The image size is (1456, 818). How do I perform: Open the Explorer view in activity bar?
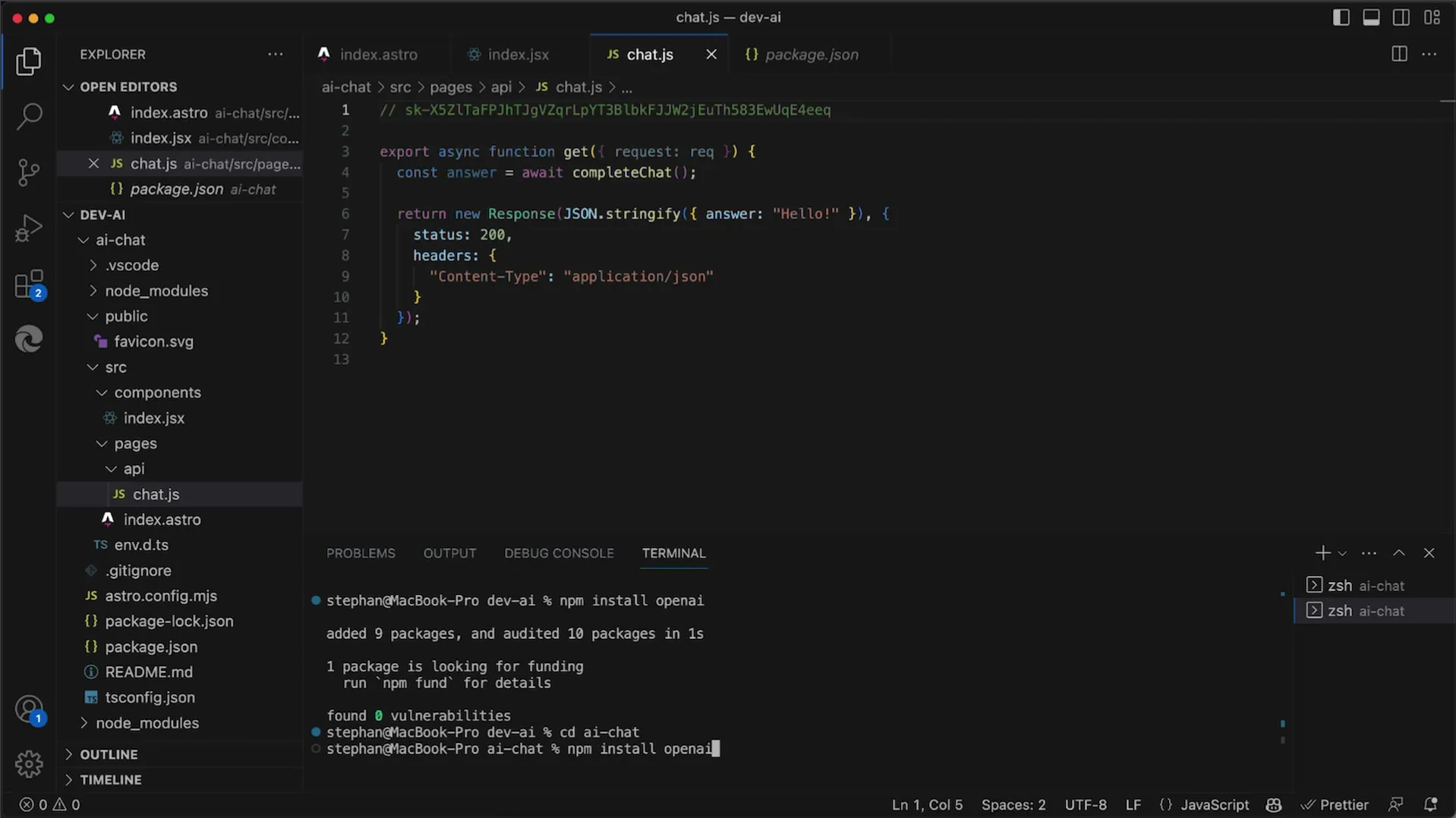click(x=29, y=61)
